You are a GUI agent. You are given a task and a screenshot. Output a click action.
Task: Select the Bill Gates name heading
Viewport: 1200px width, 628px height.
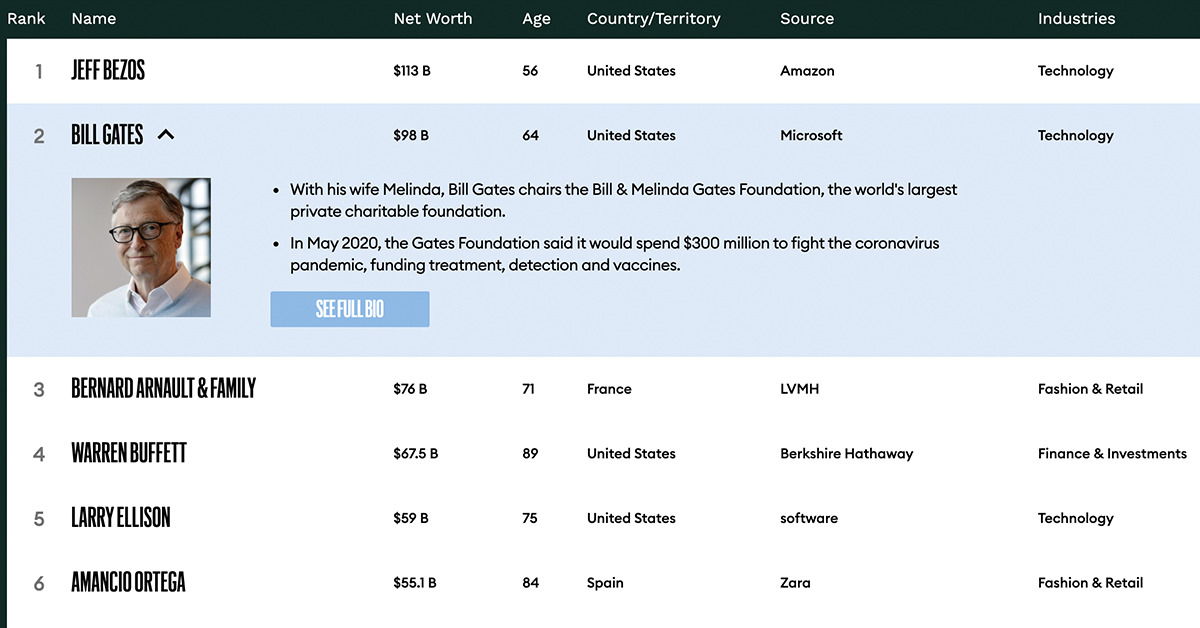tap(107, 135)
